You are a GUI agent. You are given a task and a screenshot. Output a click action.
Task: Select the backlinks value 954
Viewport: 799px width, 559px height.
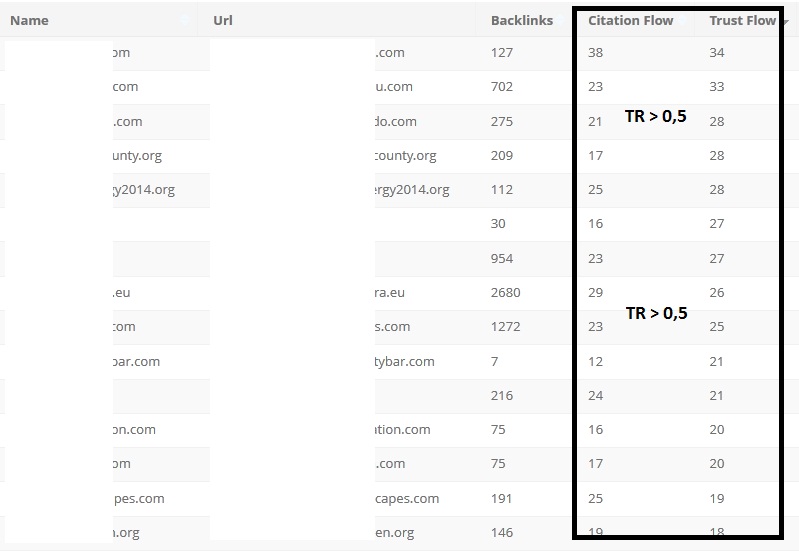502,259
